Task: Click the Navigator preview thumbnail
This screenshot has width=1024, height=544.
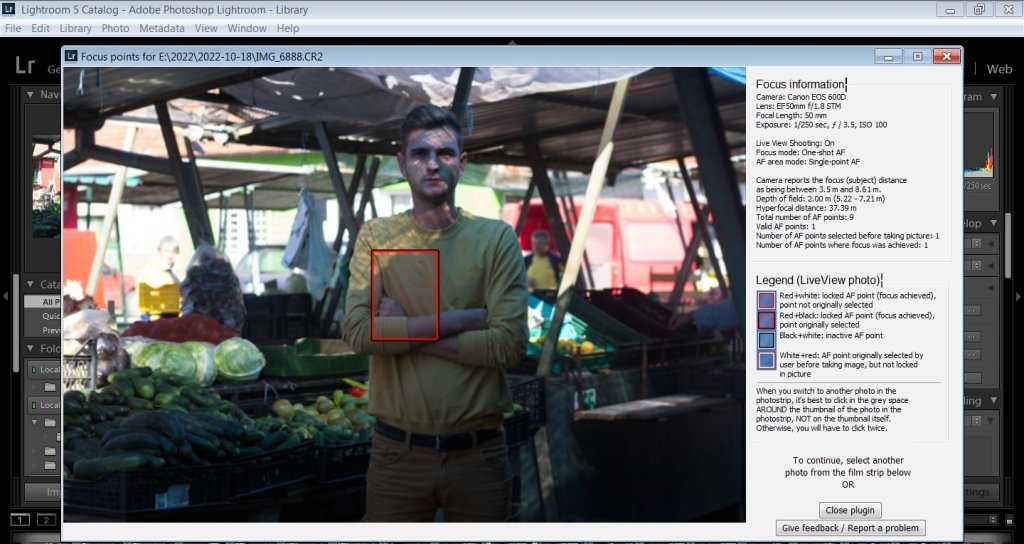Action: tap(47, 186)
